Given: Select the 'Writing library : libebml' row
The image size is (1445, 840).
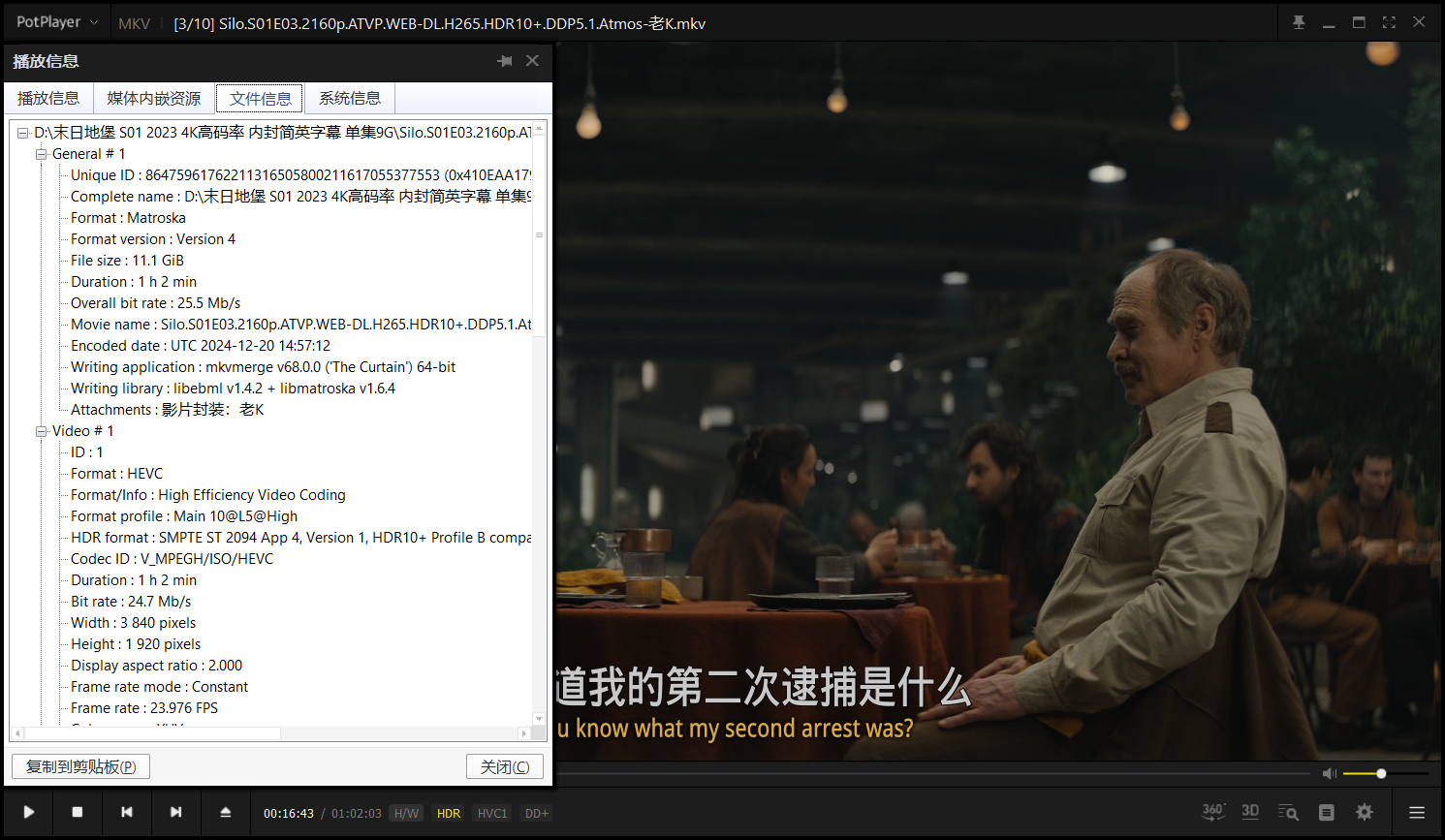Looking at the screenshot, I should coord(233,389).
